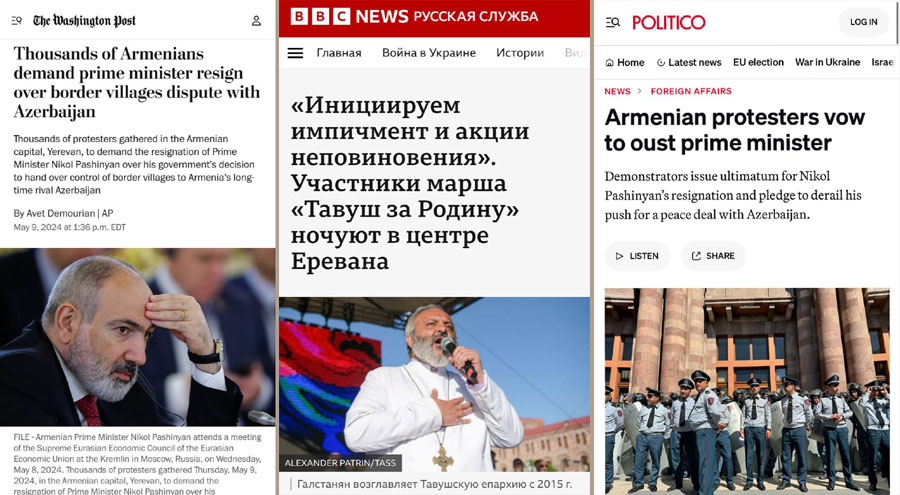
Task: Click the BBC News logo
Action: click(414, 16)
